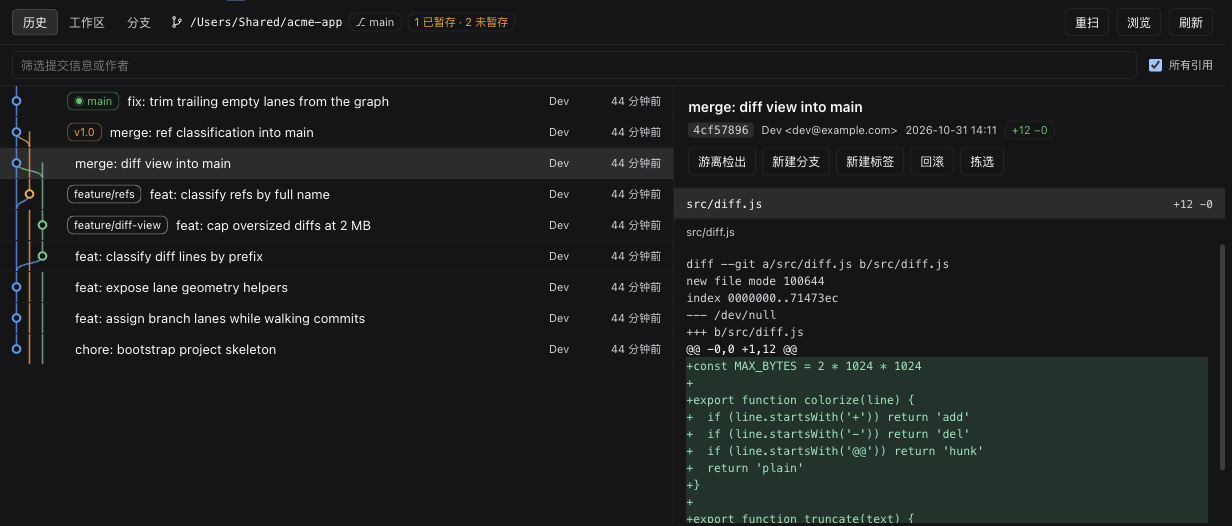Click the feature/refs branch label
1232x526 pixels.
pyautogui.click(x=104, y=194)
